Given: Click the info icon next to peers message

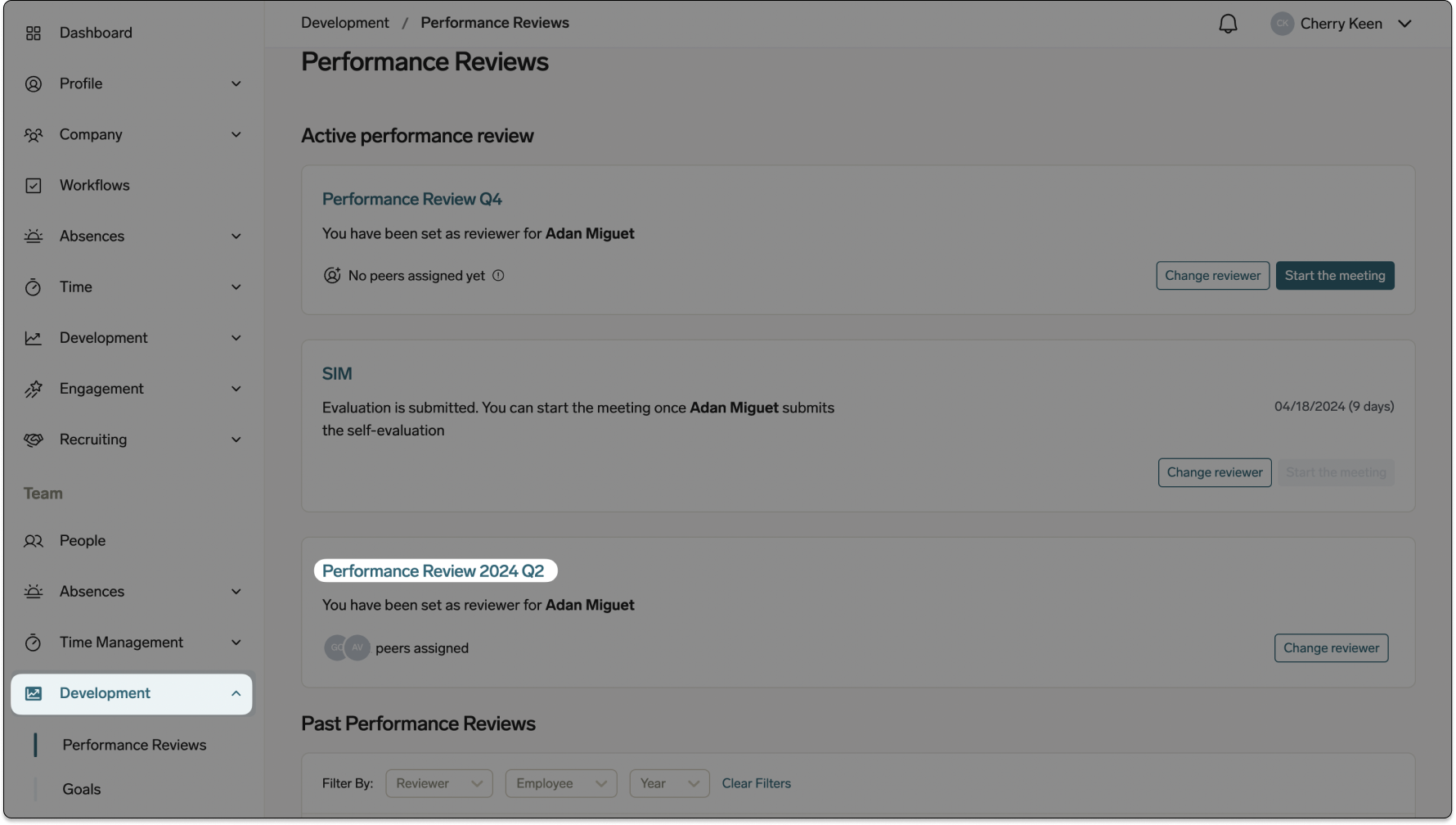Looking at the screenshot, I should pos(499,275).
